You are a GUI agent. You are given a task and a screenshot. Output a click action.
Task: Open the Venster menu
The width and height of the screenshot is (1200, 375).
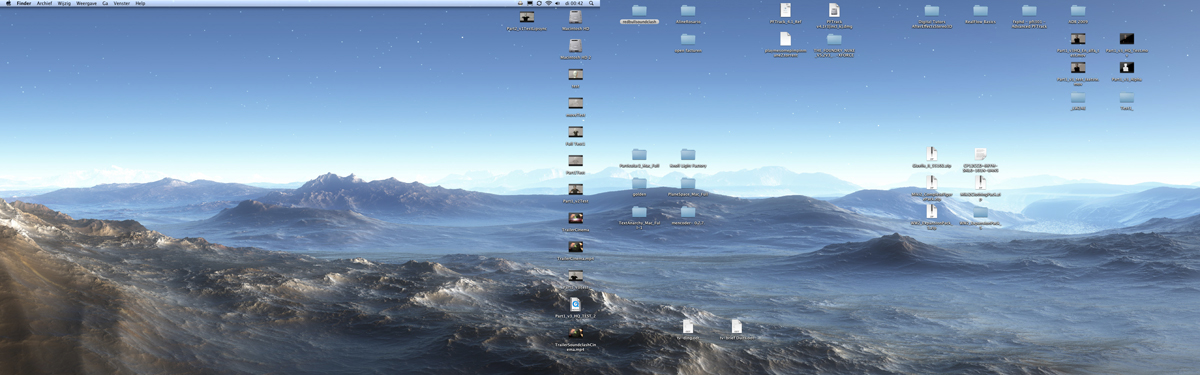(121, 3)
